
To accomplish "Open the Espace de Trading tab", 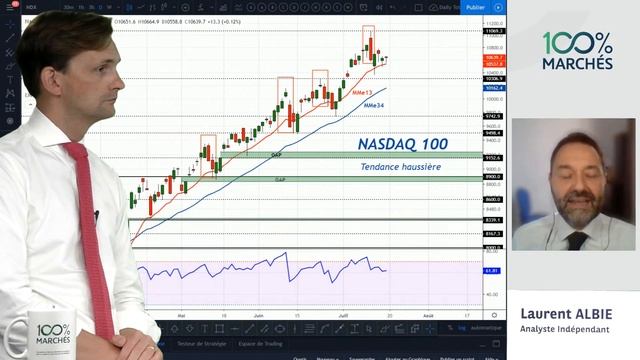I will point(260,344).
